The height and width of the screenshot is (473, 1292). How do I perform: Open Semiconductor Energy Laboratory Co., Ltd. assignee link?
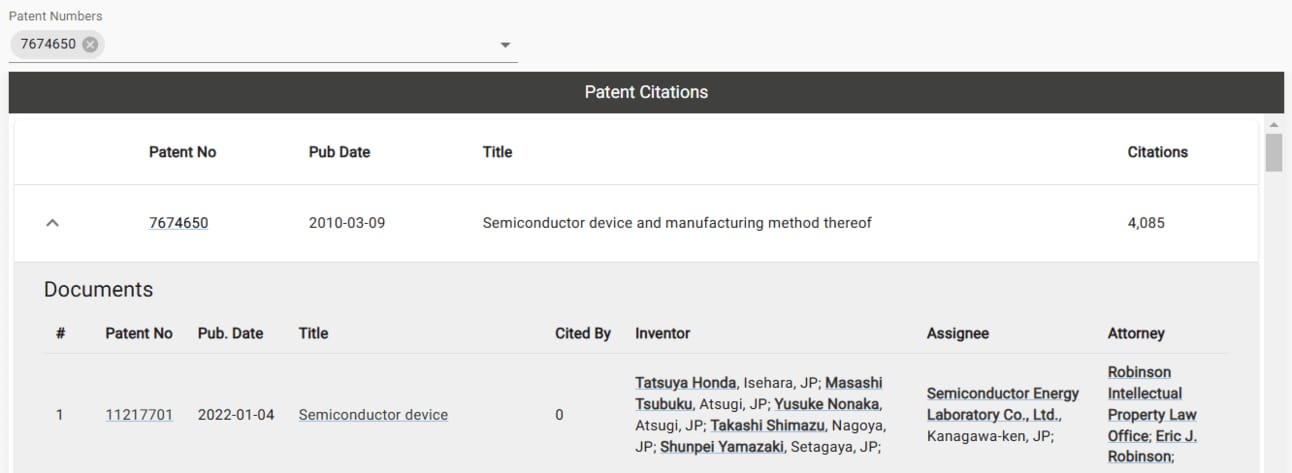point(1003,404)
